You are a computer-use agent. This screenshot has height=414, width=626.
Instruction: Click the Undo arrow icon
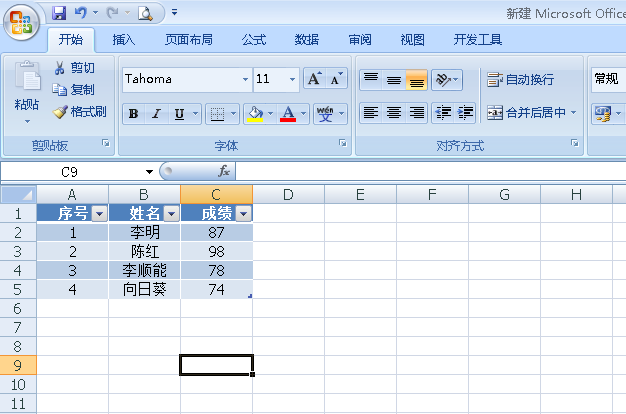[x=80, y=13]
